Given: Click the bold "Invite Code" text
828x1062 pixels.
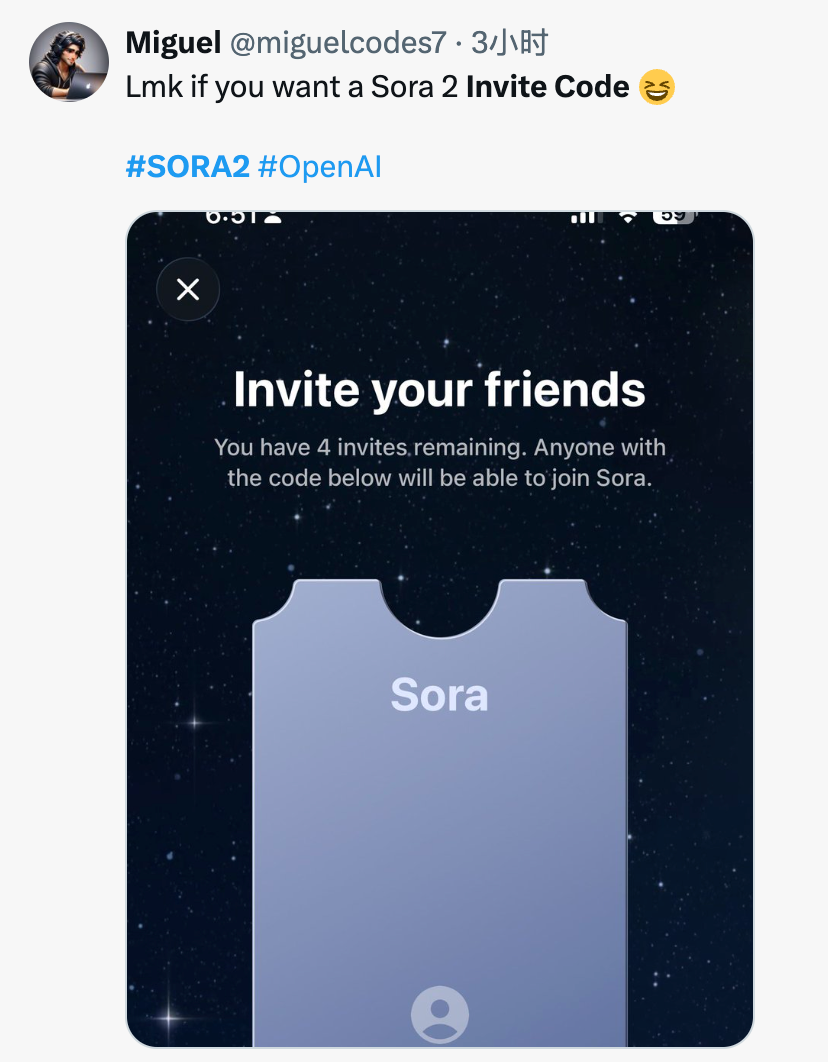Looking at the screenshot, I should pyautogui.click(x=547, y=88).
